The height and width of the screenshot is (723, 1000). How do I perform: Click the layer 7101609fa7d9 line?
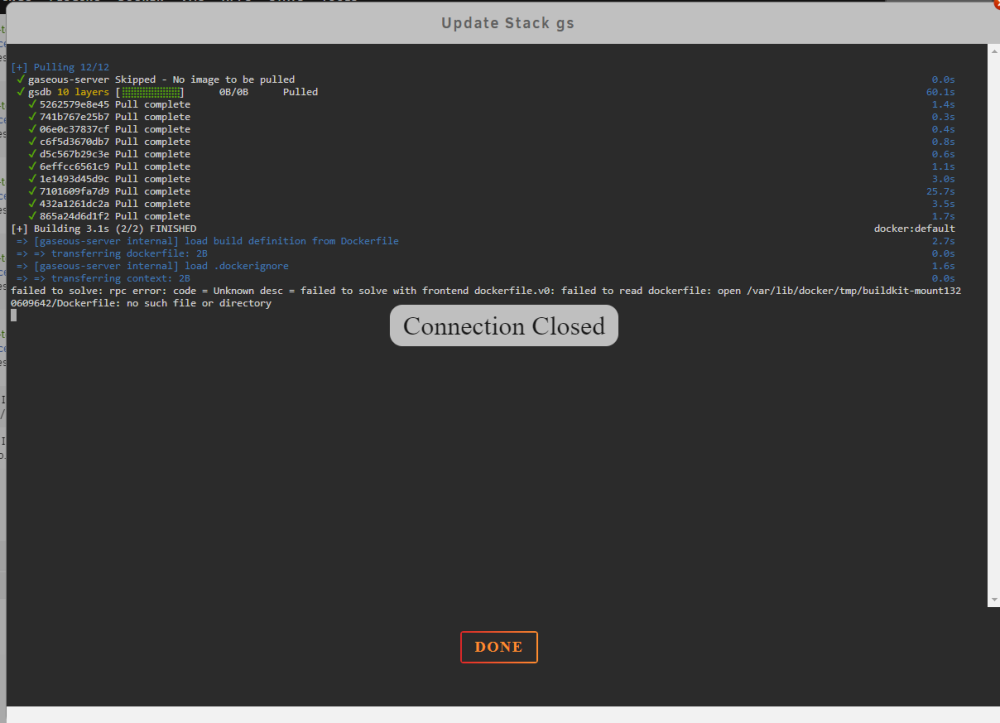click(x=109, y=191)
